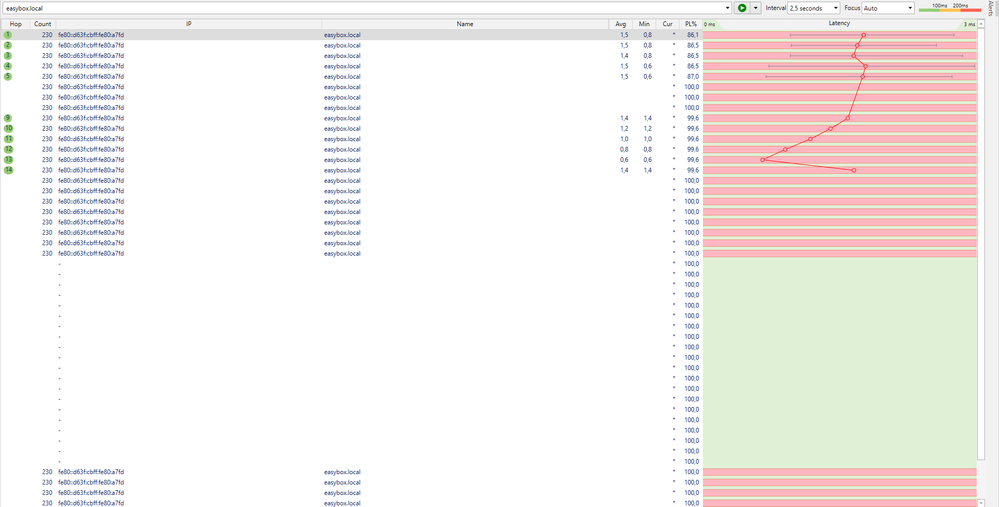Click the Hop column header
This screenshot has height=507, width=999.
click(15, 24)
